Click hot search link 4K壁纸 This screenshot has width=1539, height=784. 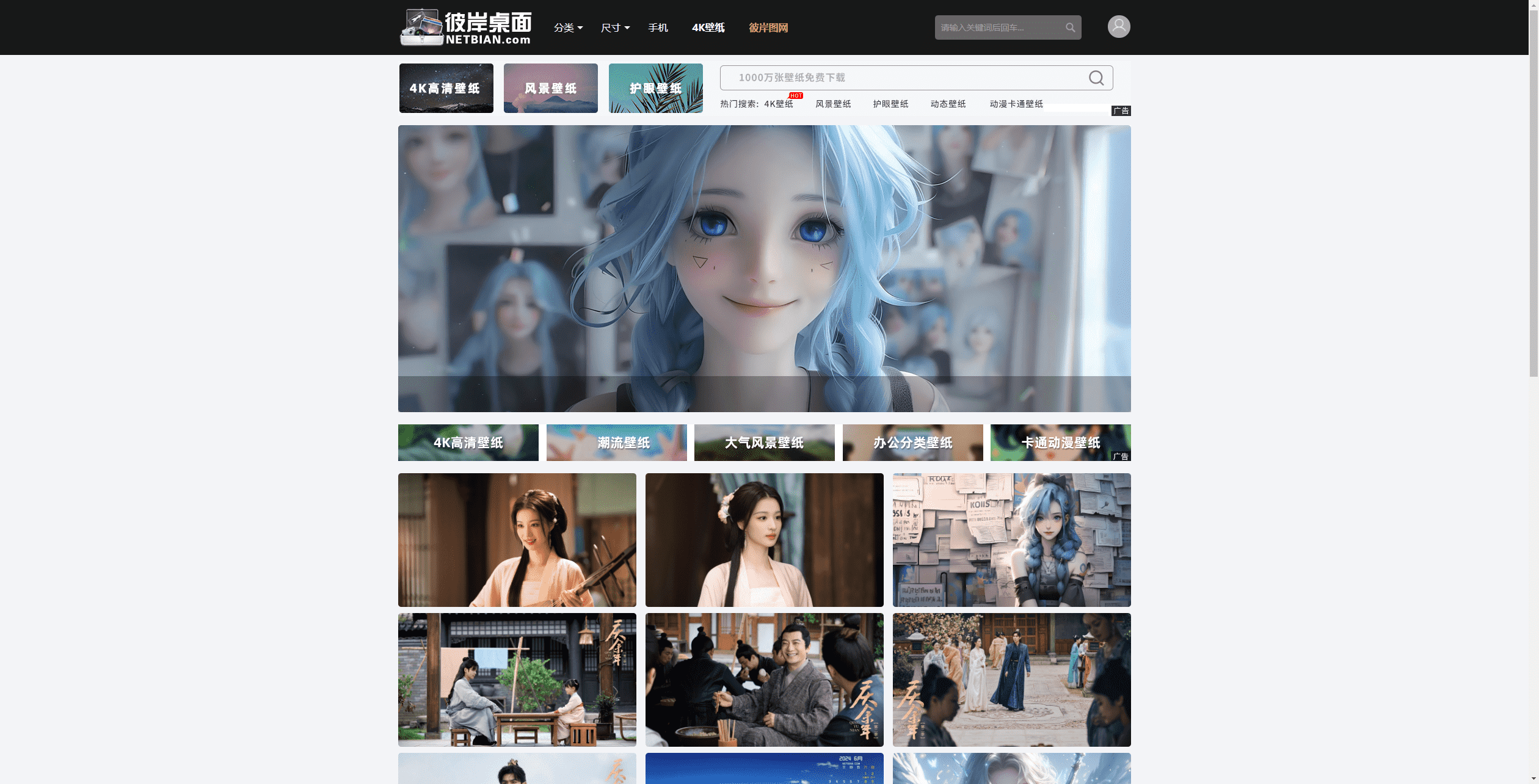point(779,104)
